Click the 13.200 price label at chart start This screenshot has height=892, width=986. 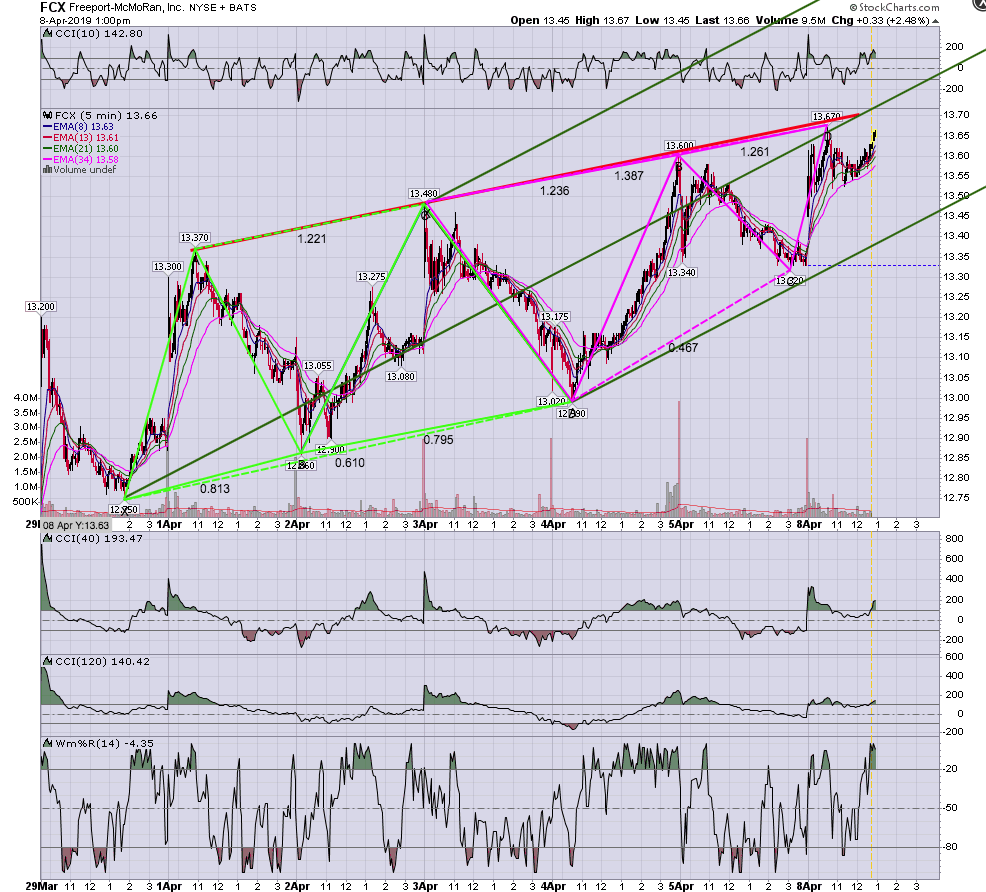point(40,307)
